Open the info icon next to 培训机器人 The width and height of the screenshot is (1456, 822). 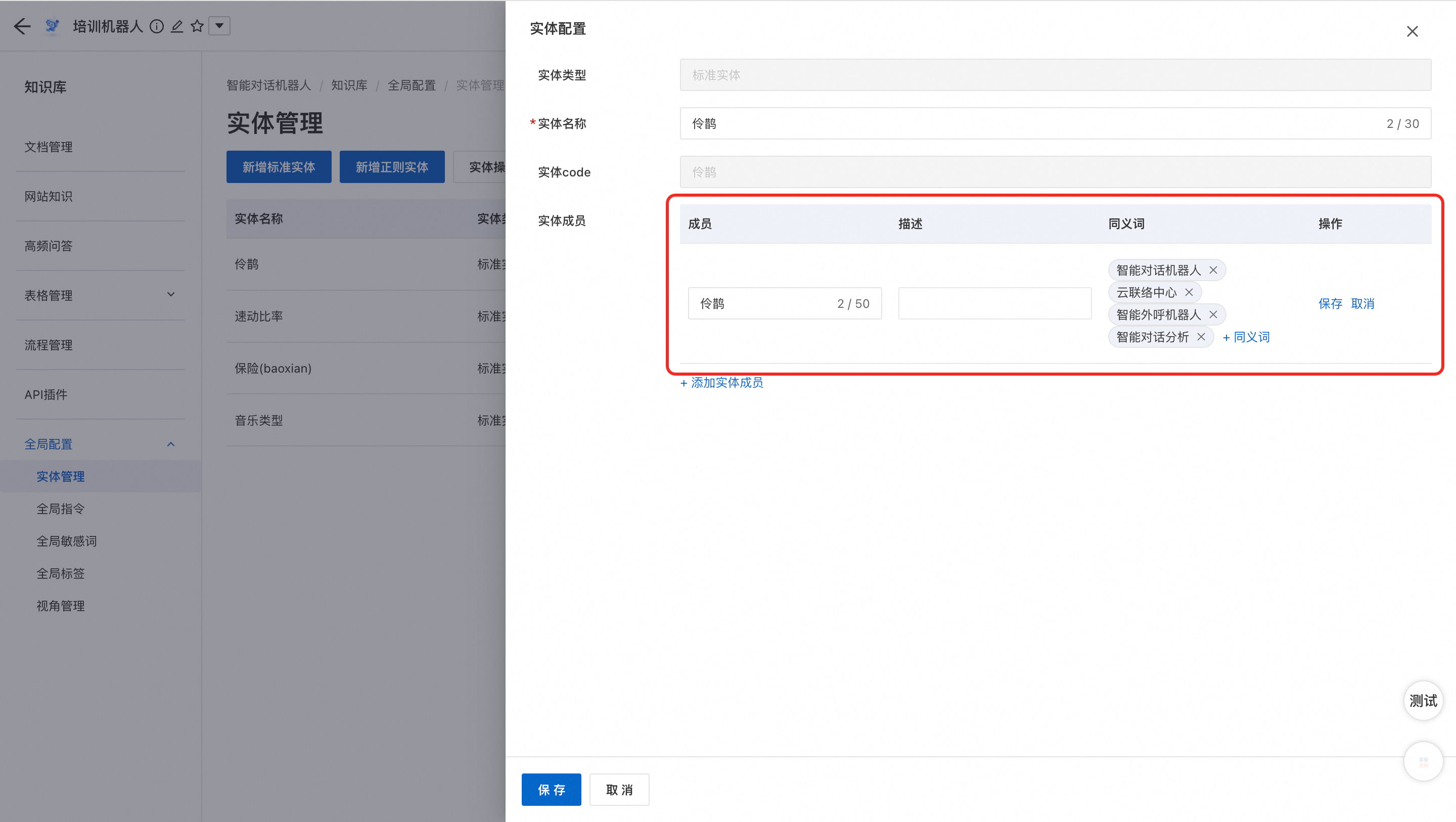point(157,26)
